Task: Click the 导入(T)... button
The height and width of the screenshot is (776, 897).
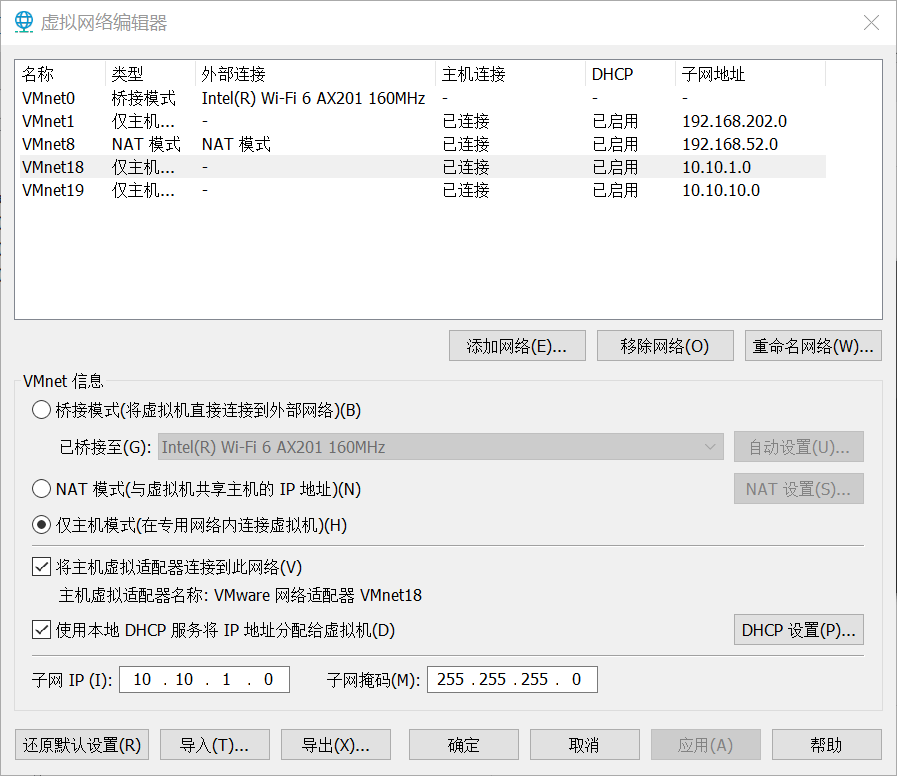Action: click(x=215, y=745)
